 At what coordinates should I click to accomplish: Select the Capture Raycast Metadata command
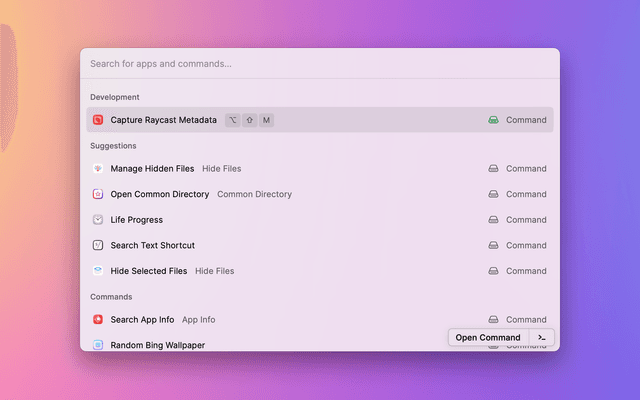[x=163, y=120]
